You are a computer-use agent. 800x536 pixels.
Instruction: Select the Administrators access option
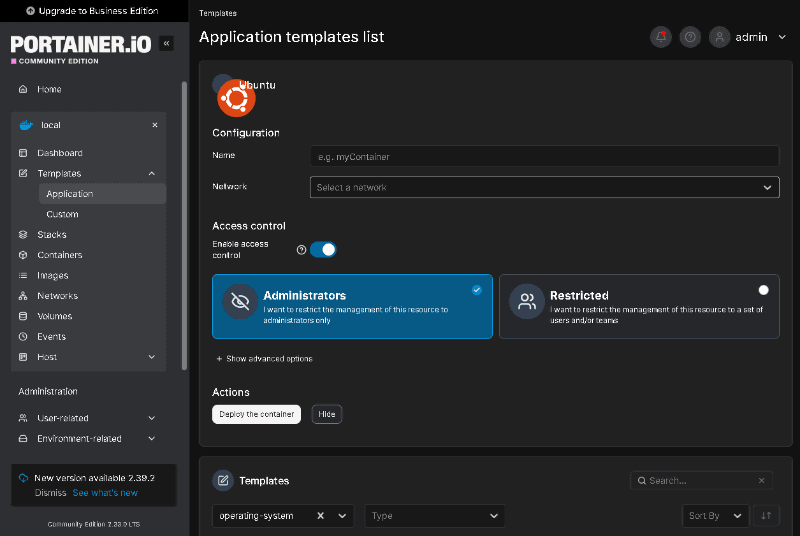click(352, 307)
